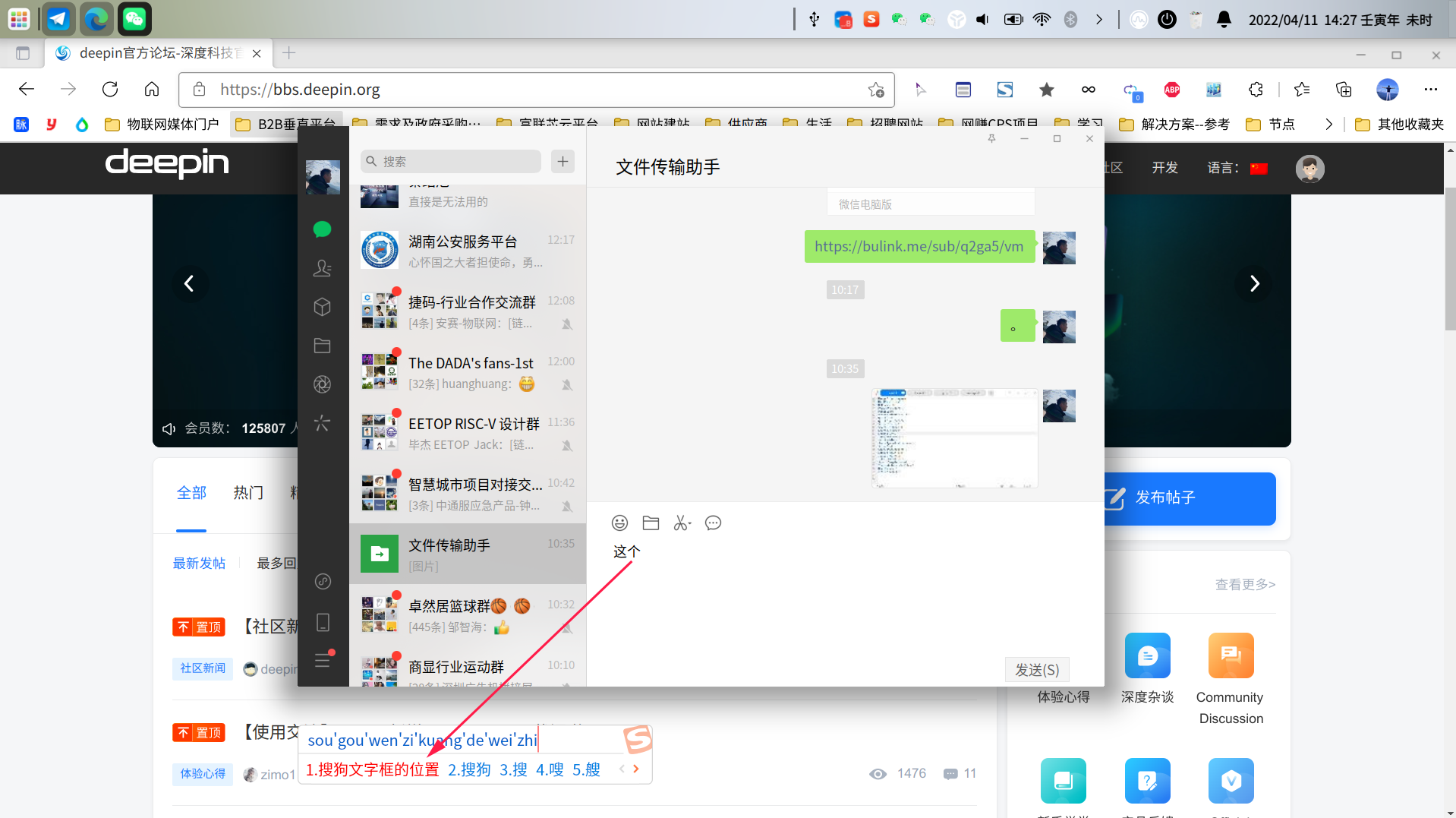
Task: Click the WeChat phone icon in sidebar
Action: [323, 622]
